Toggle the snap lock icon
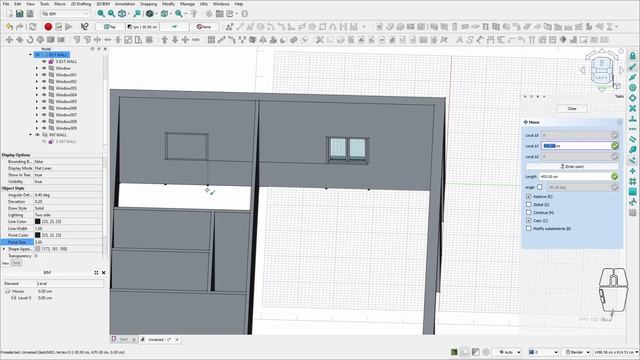The width and height of the screenshot is (640, 360). click(632, 56)
